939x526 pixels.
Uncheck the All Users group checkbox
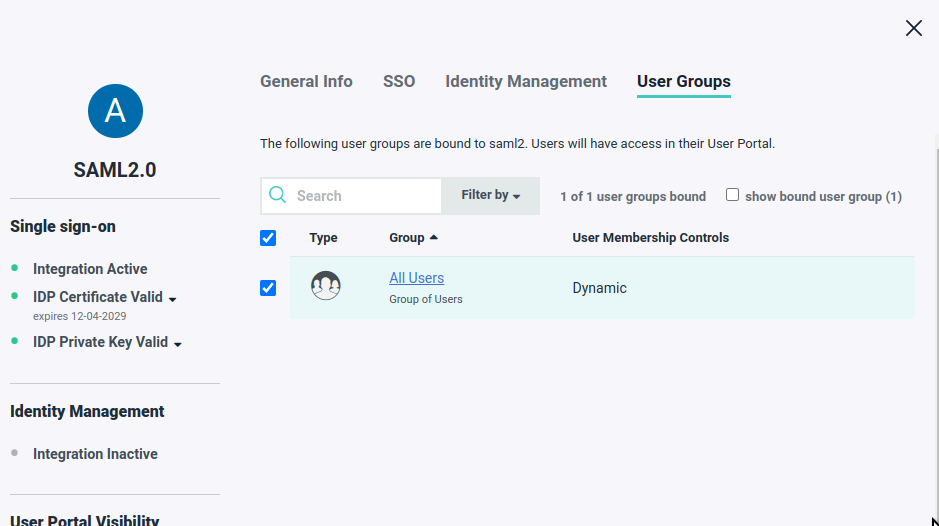click(268, 288)
